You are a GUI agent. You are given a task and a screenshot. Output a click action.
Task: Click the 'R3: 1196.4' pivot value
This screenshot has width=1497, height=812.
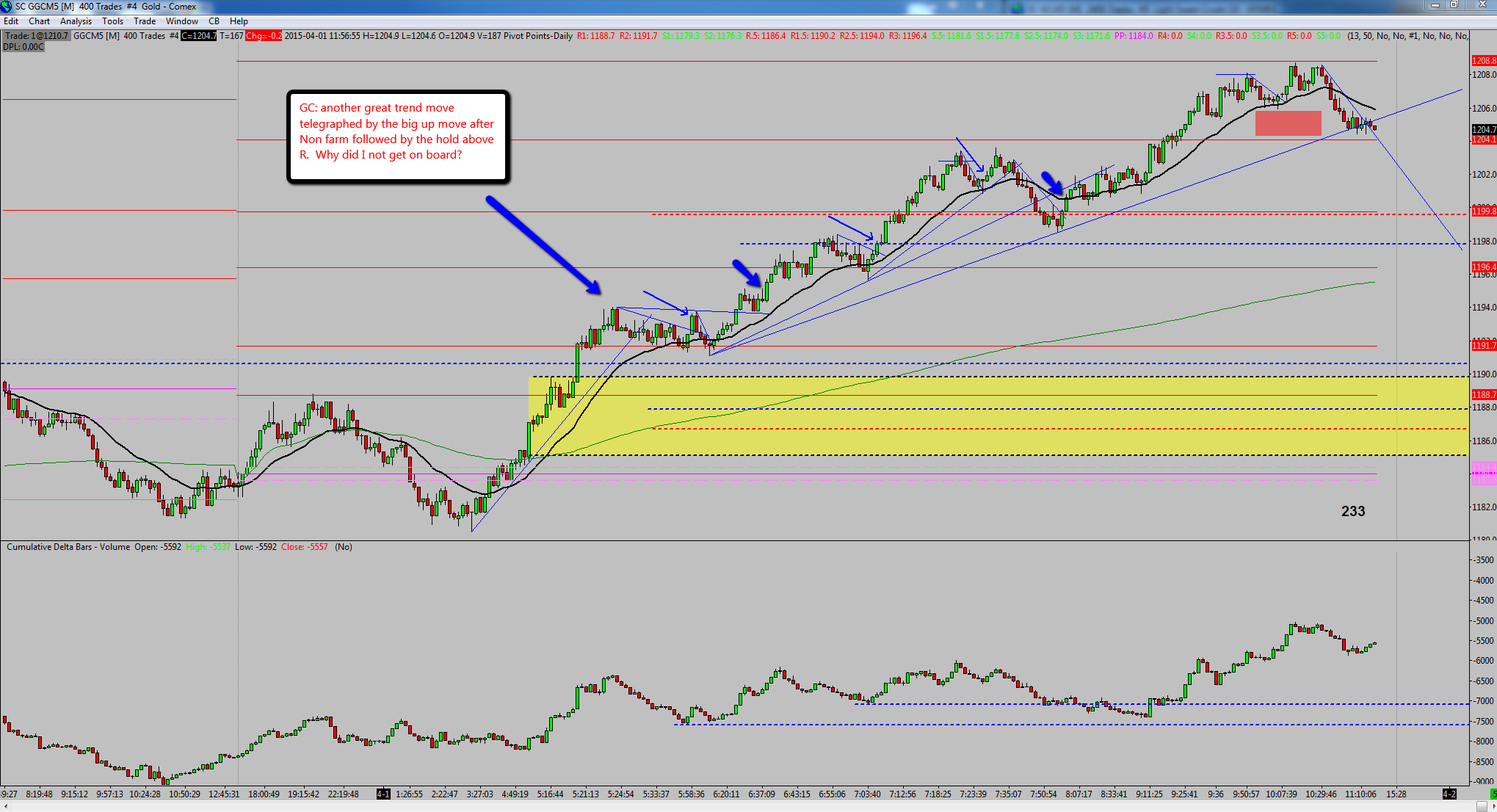tap(908, 36)
